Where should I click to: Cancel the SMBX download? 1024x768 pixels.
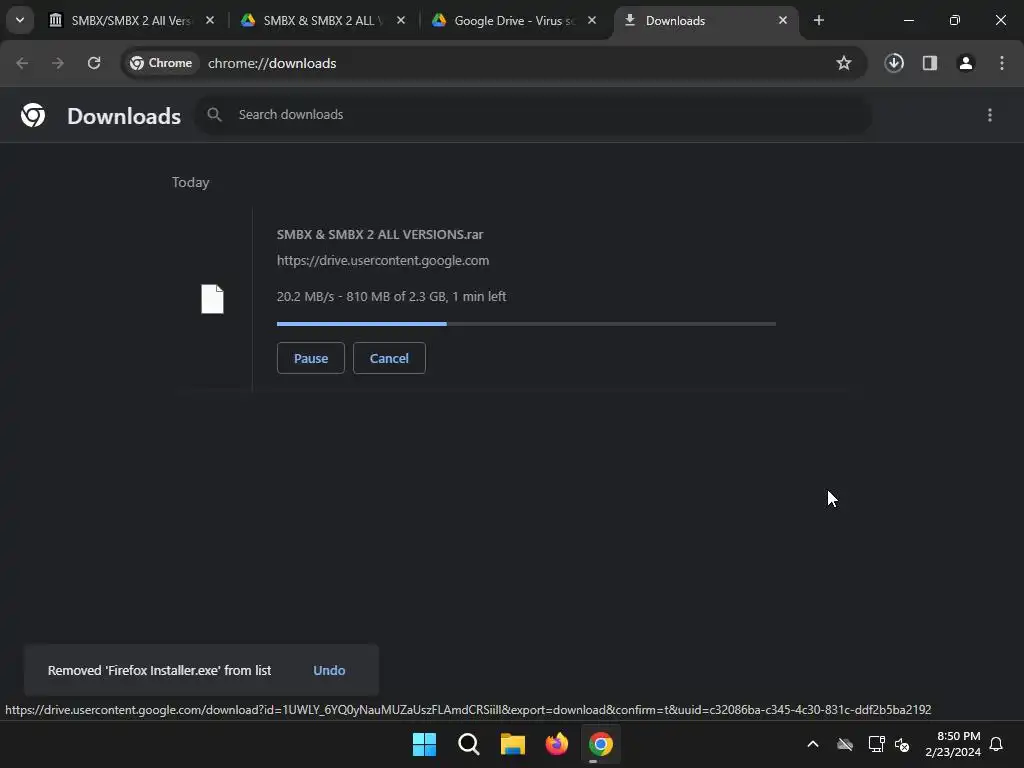(x=389, y=358)
